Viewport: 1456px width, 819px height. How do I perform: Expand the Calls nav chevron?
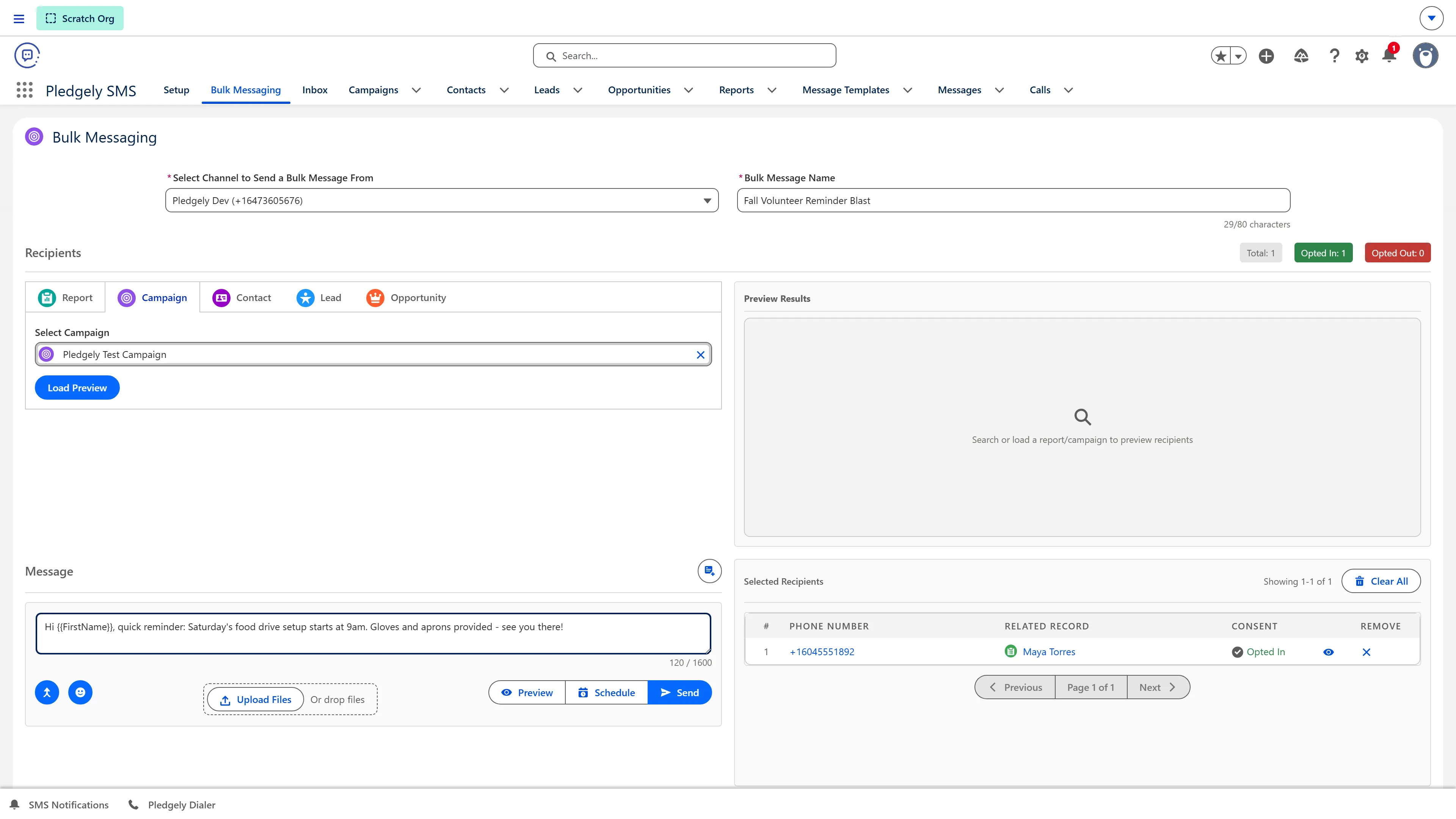[1068, 90]
